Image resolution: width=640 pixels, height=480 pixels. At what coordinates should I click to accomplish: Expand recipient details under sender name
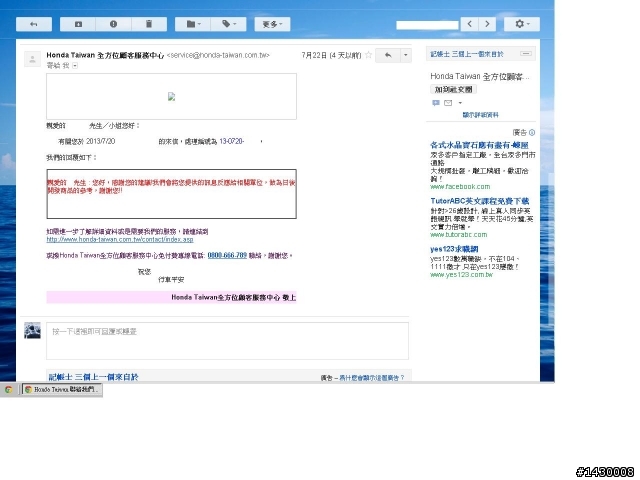[x=75, y=65]
